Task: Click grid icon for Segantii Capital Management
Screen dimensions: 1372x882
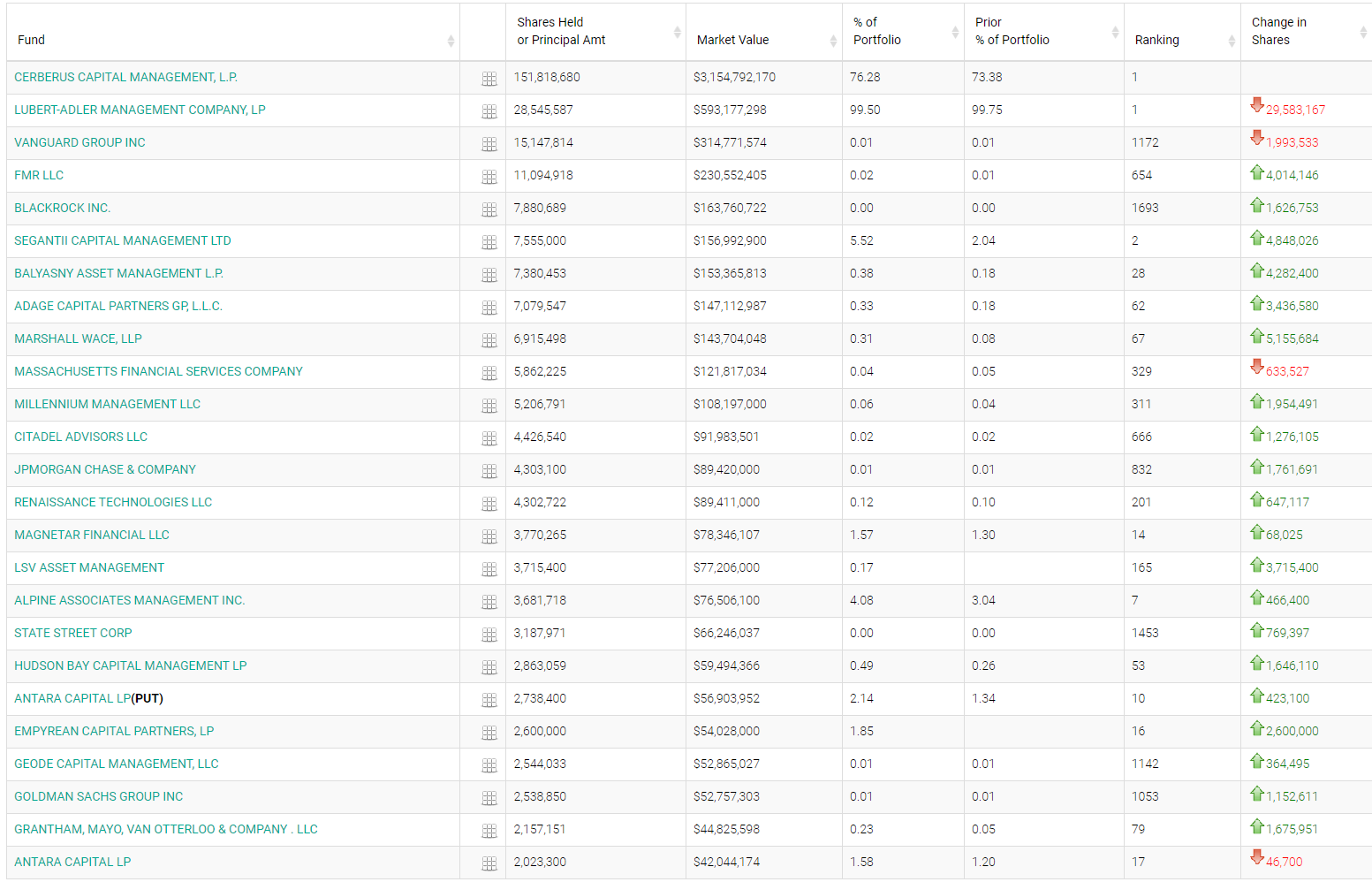Action: 489,242
